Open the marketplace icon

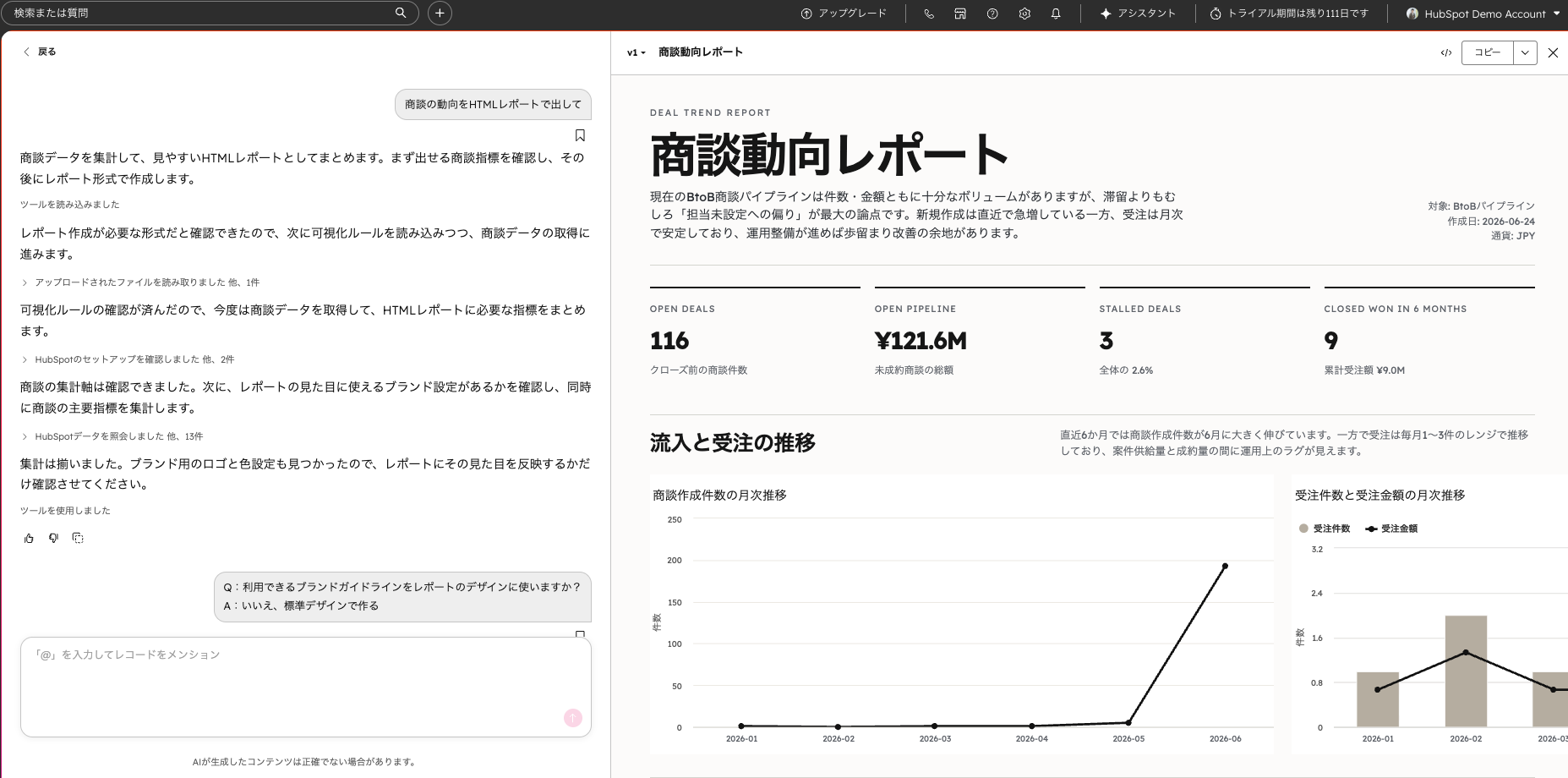pyautogui.click(x=960, y=14)
